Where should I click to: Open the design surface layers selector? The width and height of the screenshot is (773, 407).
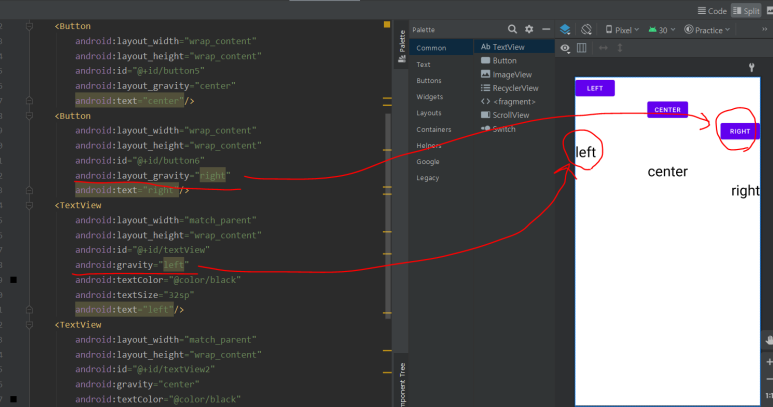pyautogui.click(x=565, y=30)
